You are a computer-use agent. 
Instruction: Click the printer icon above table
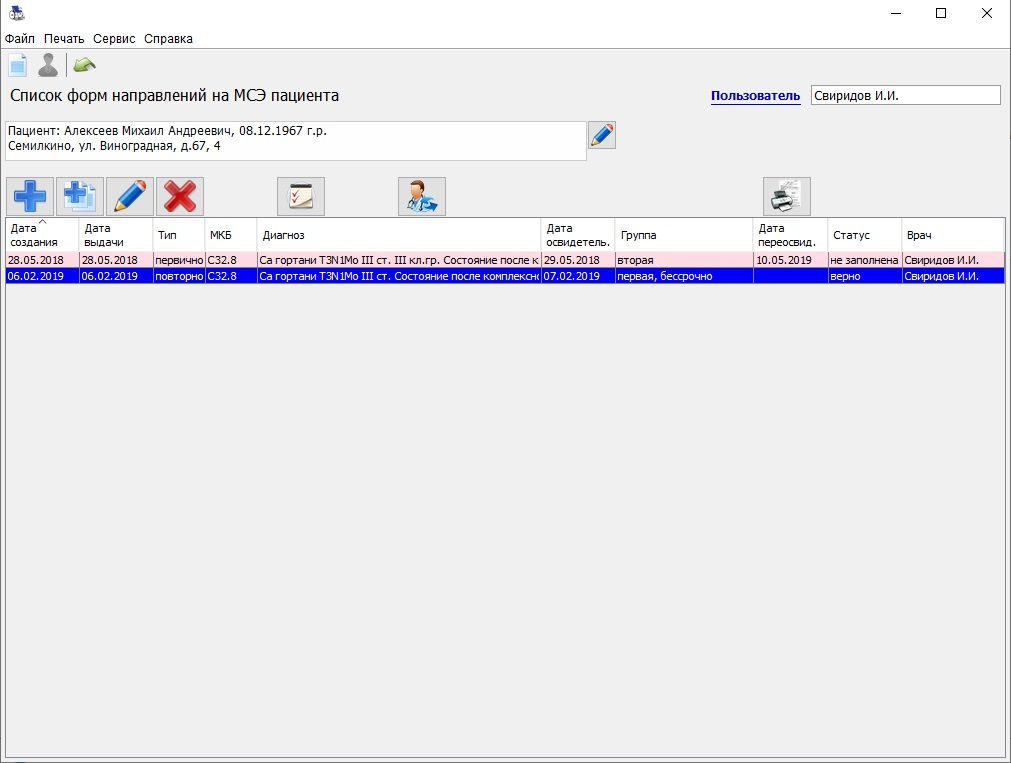(x=787, y=197)
